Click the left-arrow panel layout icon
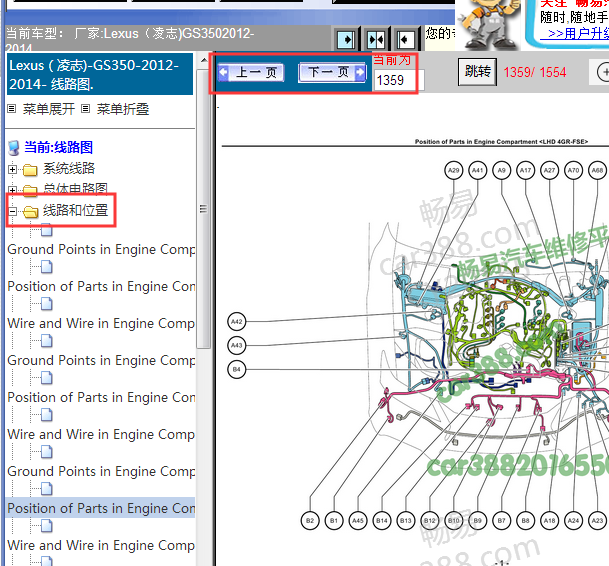609x566 pixels. click(405, 39)
